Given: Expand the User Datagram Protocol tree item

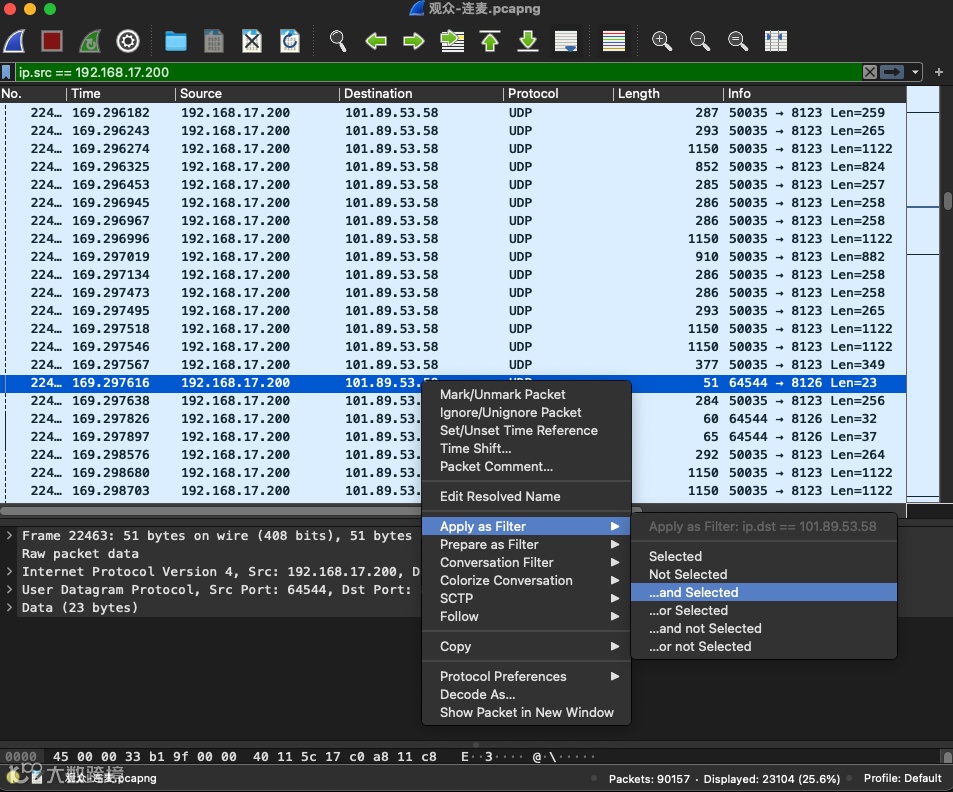Looking at the screenshot, I should [x=10, y=590].
